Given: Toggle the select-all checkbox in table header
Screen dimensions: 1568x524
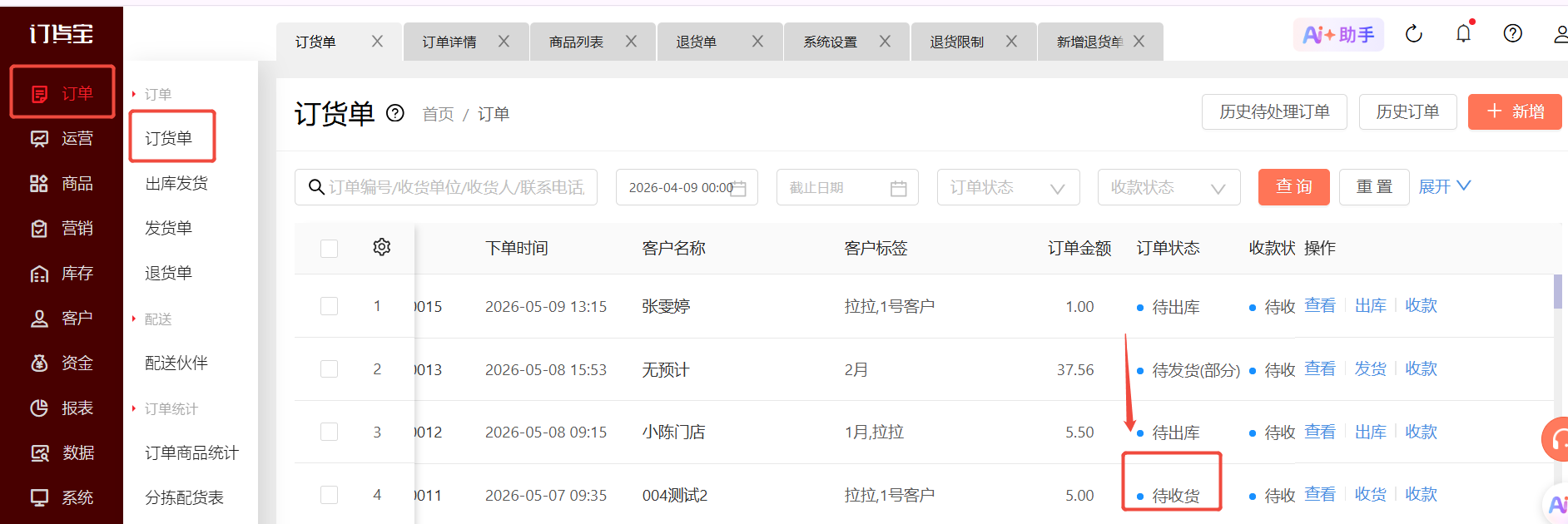Looking at the screenshot, I should 330,249.
